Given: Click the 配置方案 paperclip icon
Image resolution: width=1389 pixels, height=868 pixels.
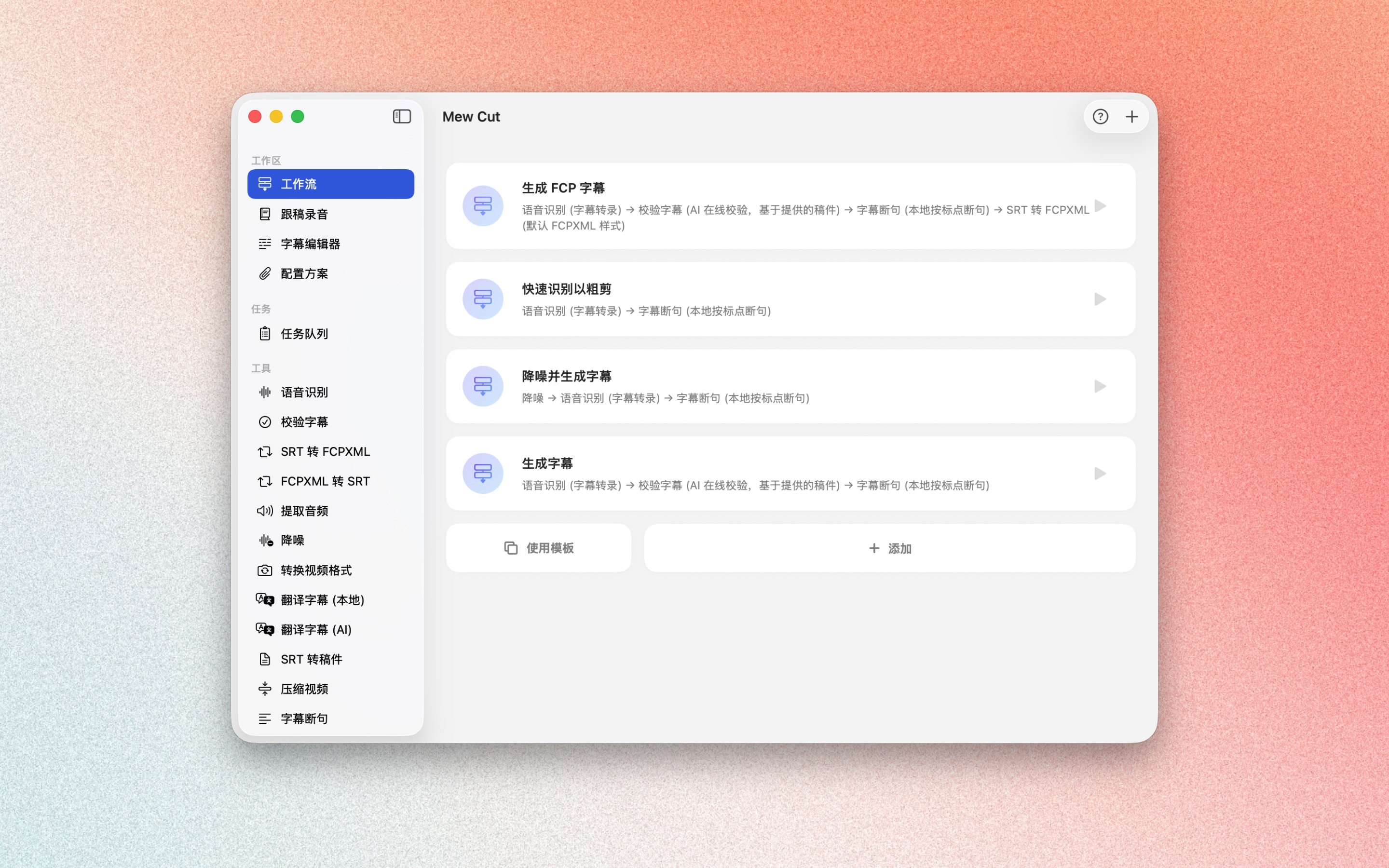Looking at the screenshot, I should point(265,274).
